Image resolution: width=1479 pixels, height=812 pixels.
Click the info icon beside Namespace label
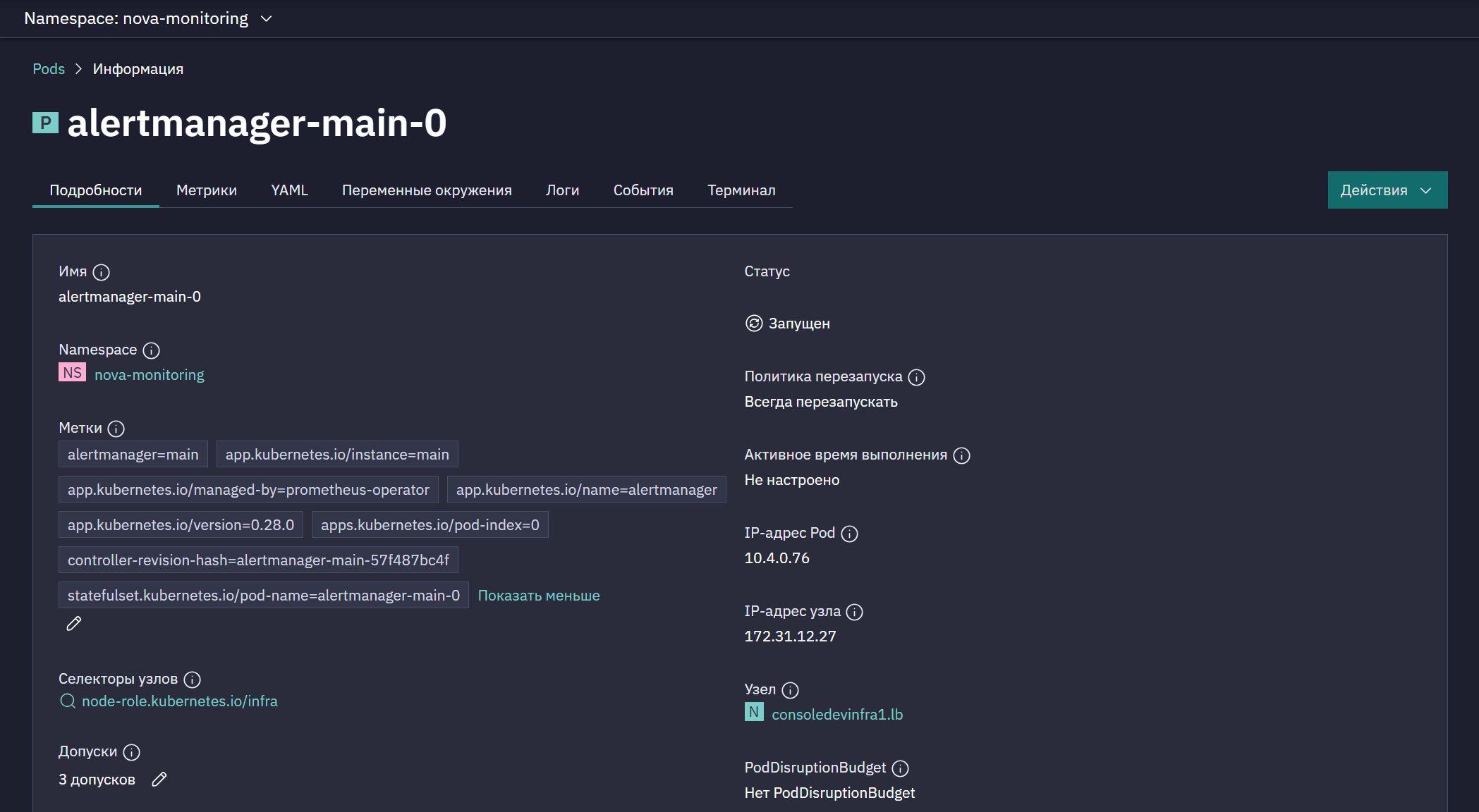(x=152, y=350)
